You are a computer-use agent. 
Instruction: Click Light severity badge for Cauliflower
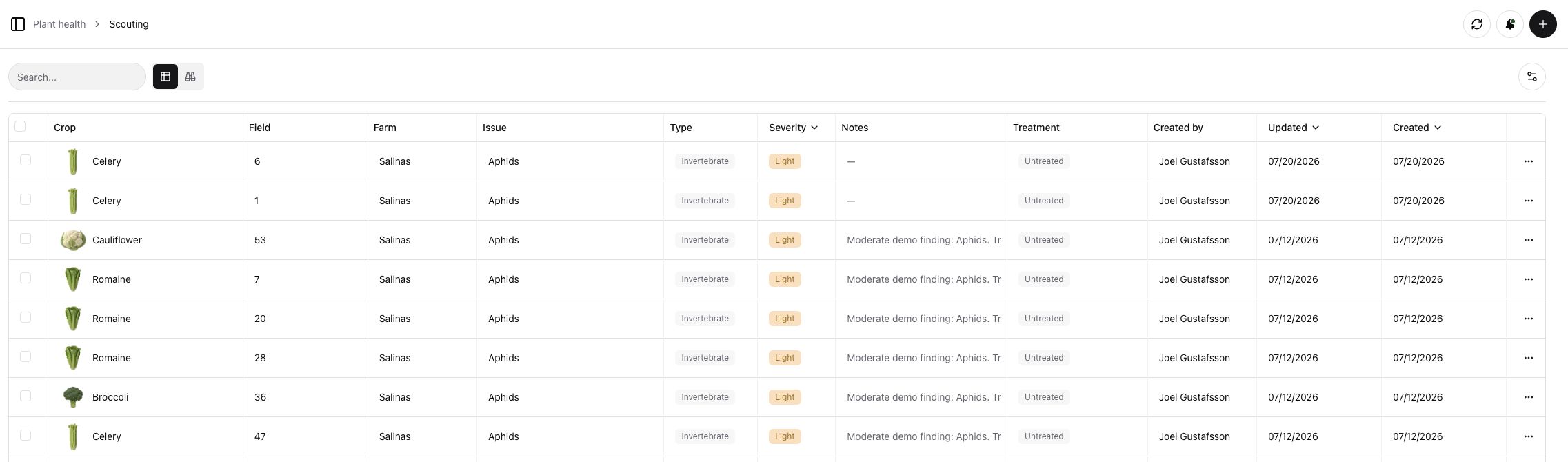click(785, 240)
